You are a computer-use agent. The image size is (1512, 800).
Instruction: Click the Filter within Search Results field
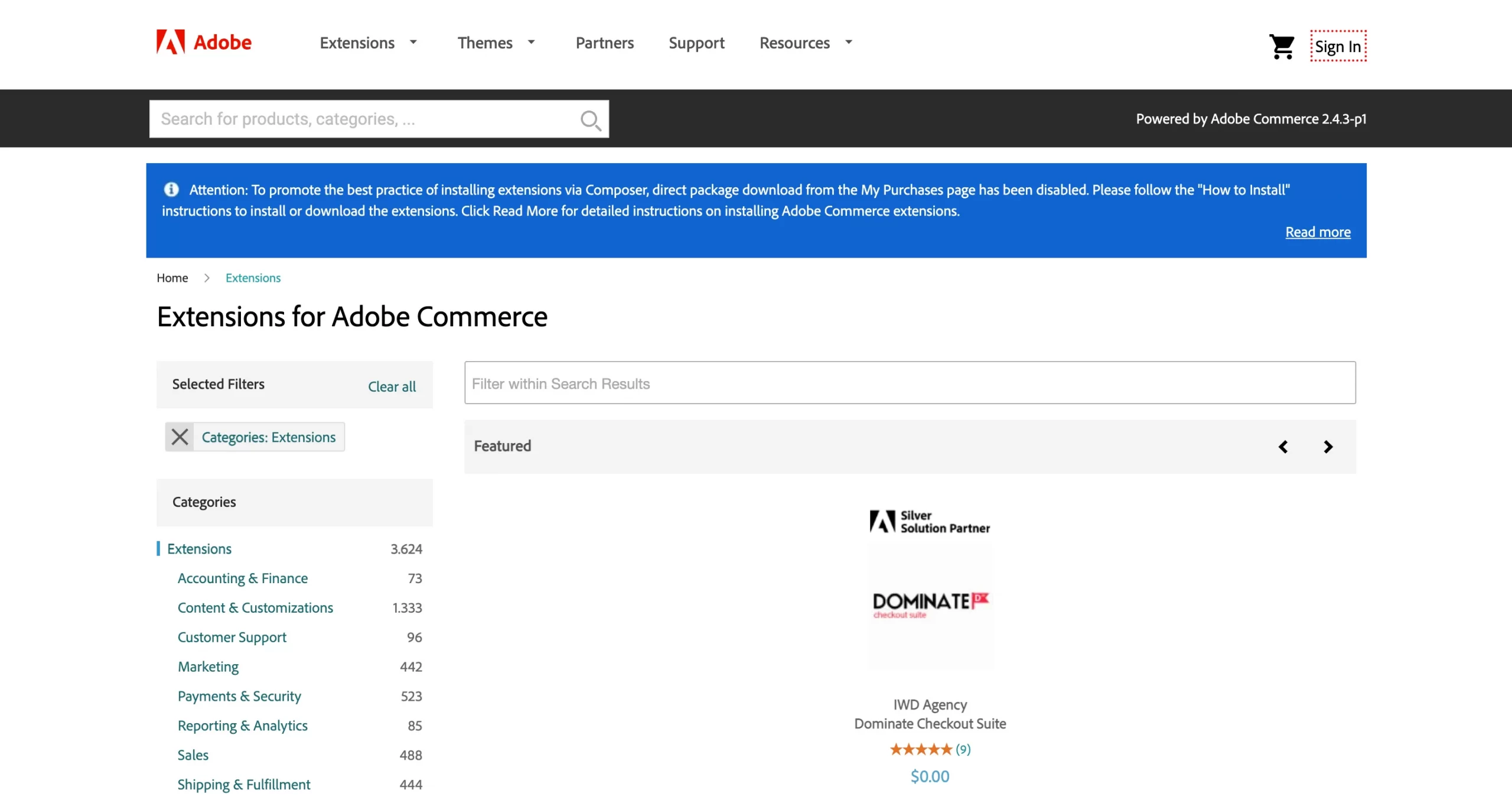pos(910,383)
